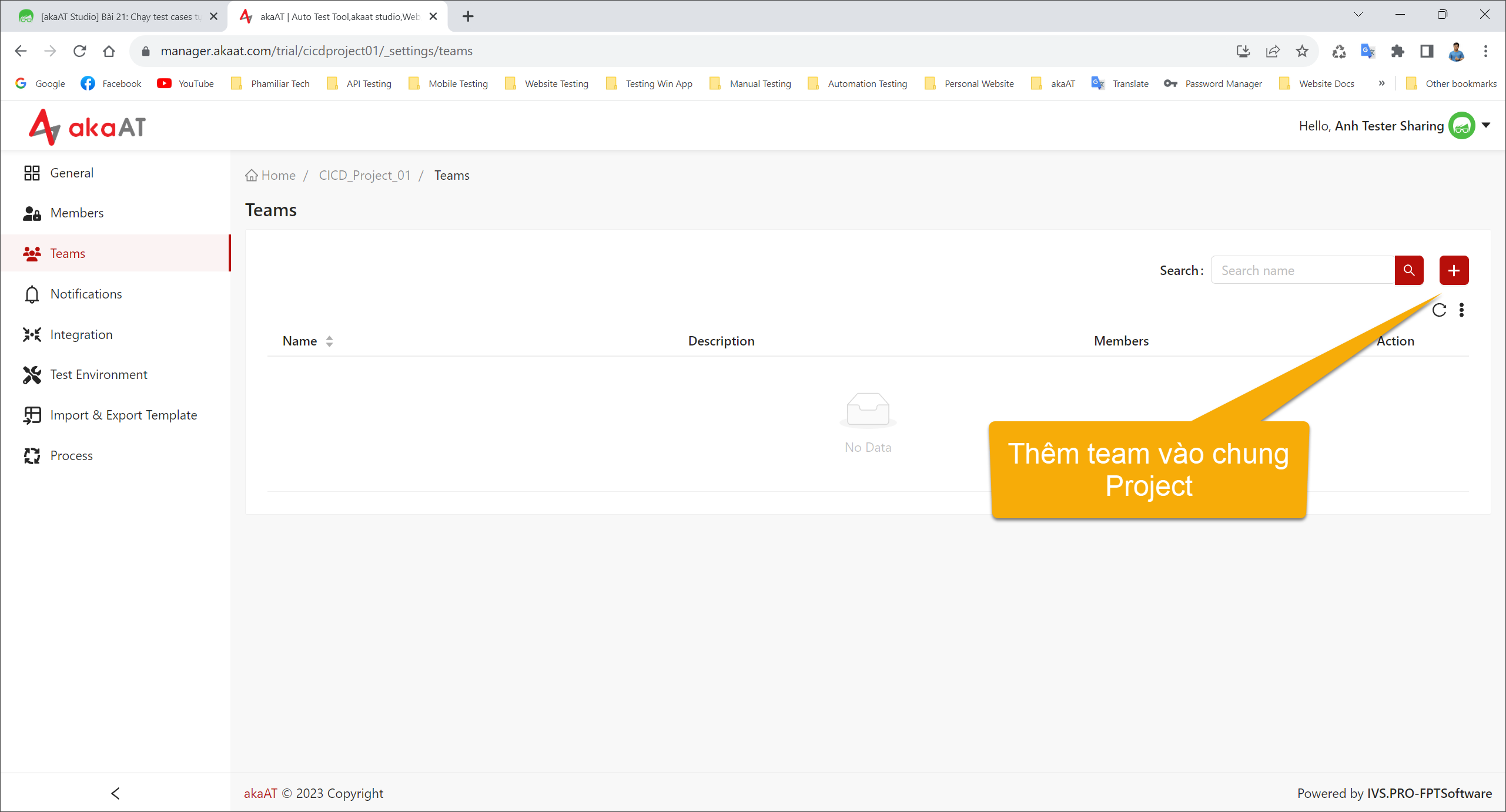This screenshot has width=1506, height=812.
Task: Click the recycle extension icon
Action: click(1338, 51)
